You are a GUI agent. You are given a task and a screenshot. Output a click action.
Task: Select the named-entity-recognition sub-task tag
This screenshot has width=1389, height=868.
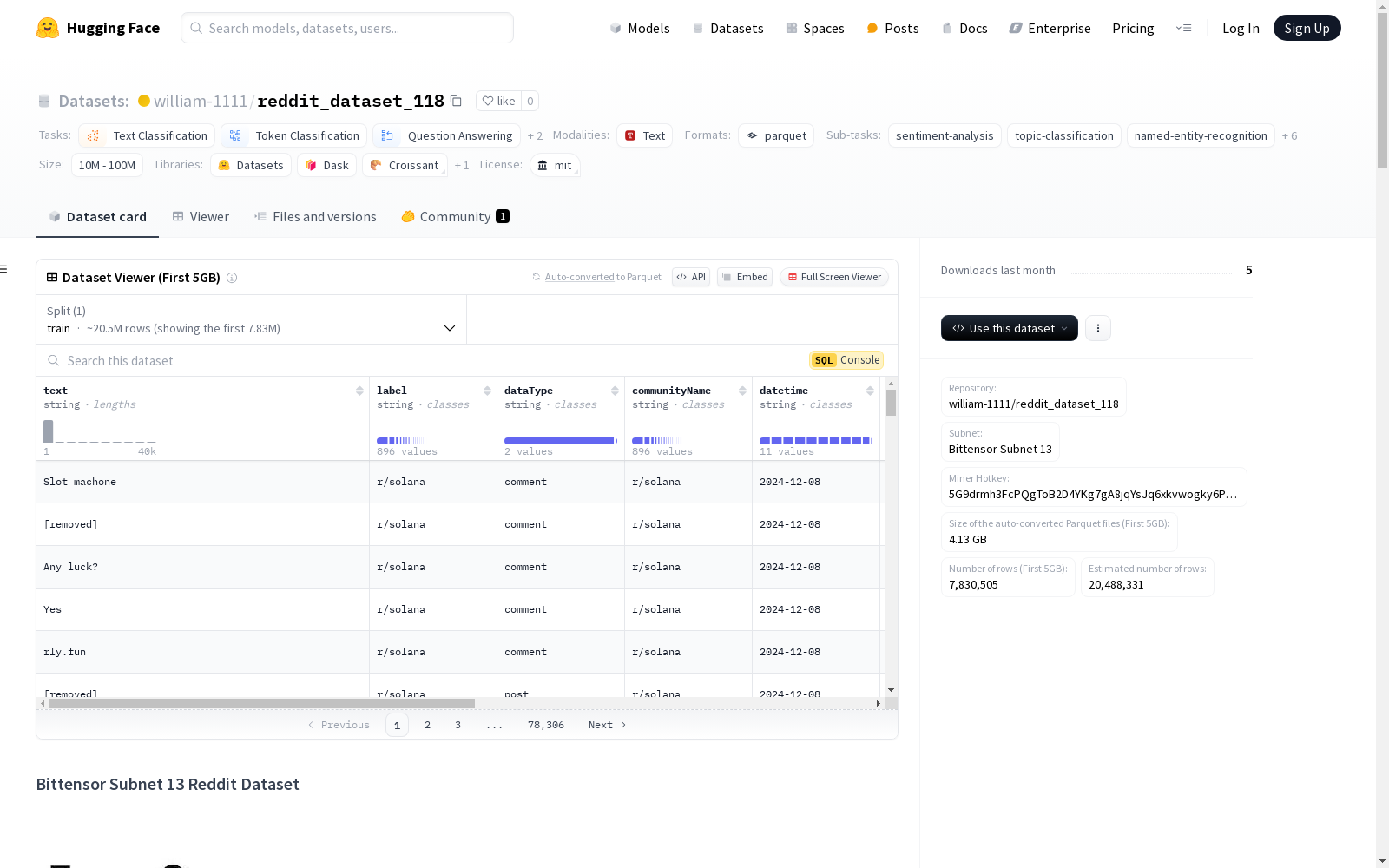coord(1201,135)
